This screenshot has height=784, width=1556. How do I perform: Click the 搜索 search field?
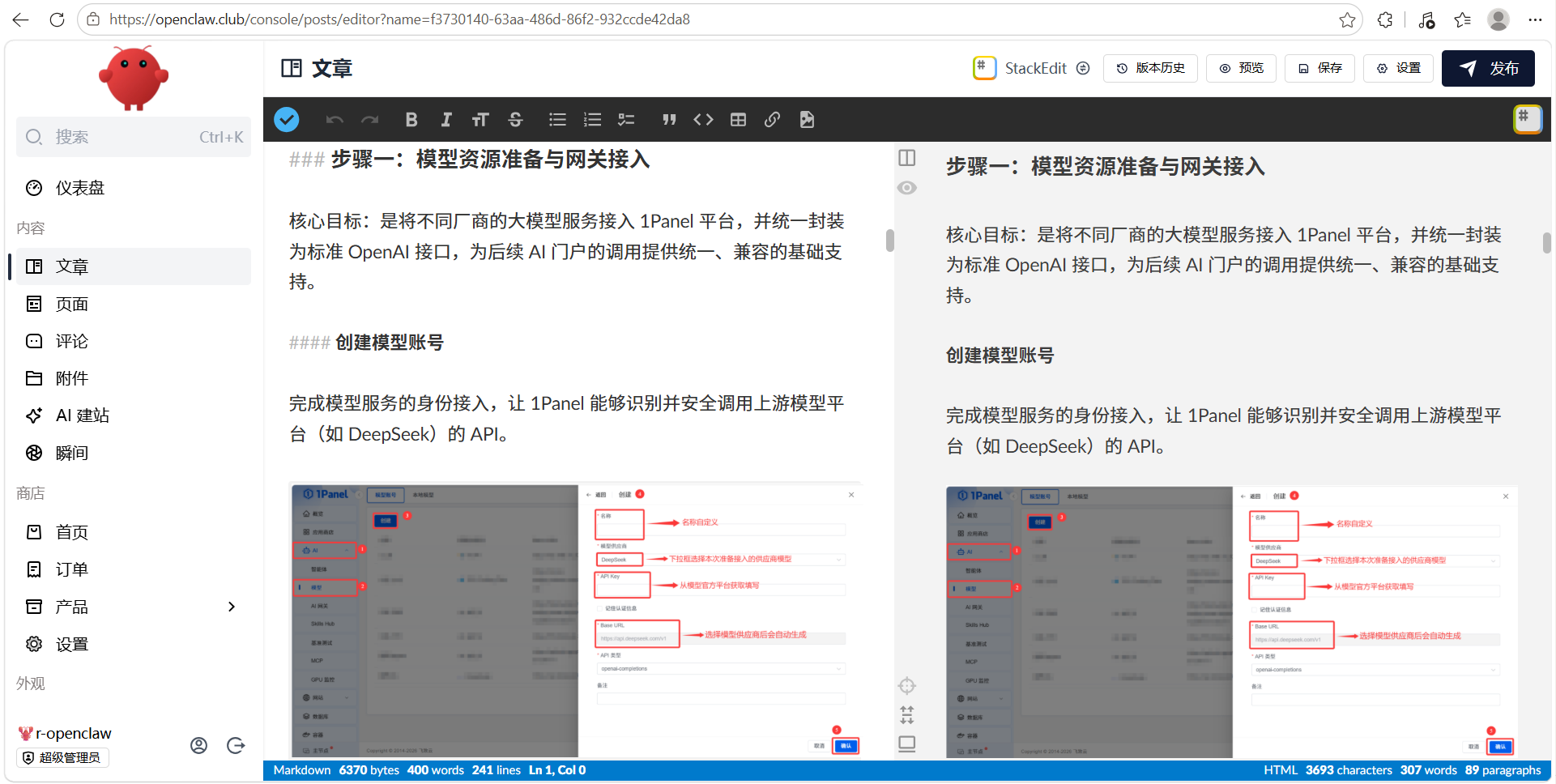tap(134, 137)
